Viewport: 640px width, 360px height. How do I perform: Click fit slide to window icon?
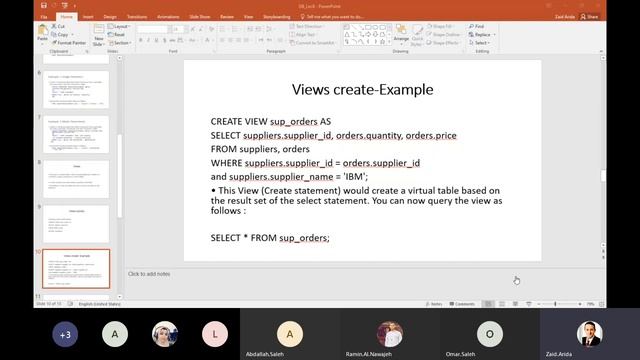click(602, 304)
